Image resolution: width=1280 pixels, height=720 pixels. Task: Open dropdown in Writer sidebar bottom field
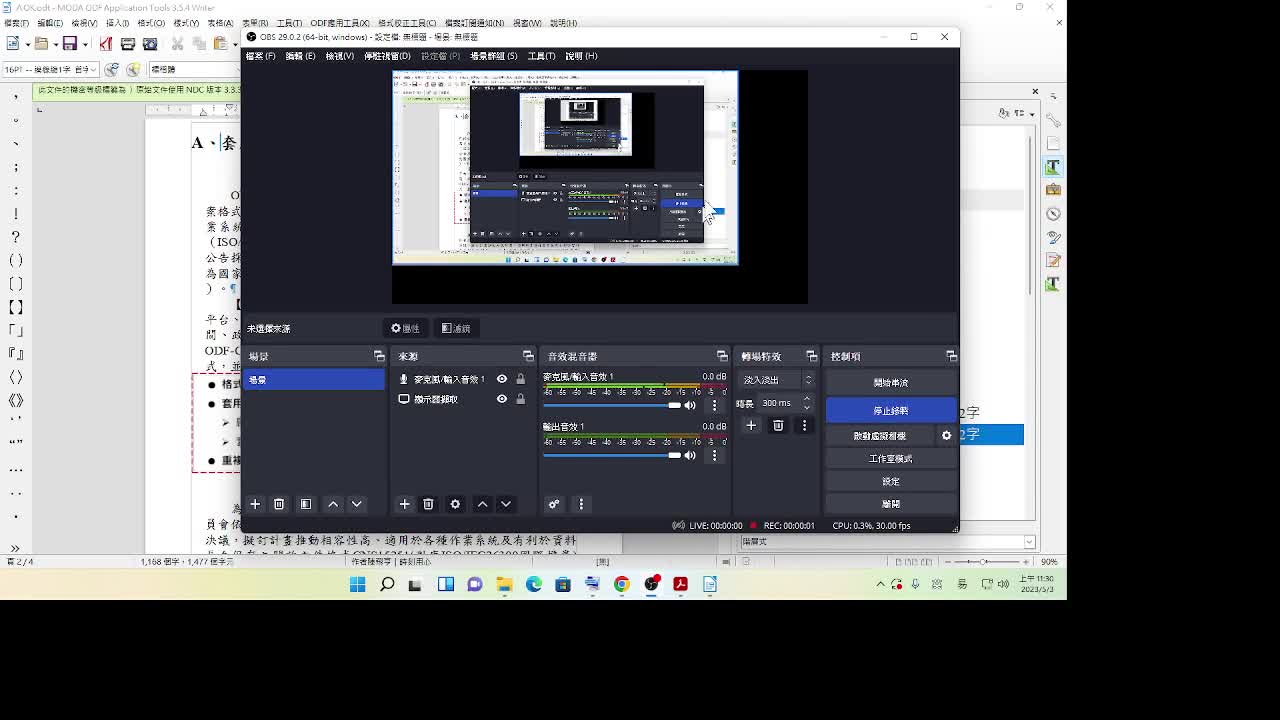coord(1029,542)
